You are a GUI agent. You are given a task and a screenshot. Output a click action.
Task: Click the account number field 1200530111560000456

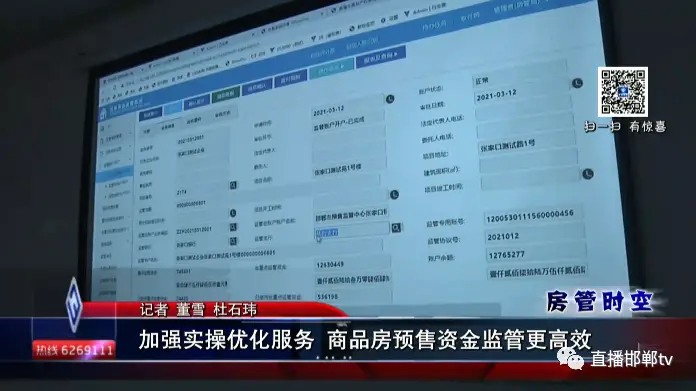point(534,216)
